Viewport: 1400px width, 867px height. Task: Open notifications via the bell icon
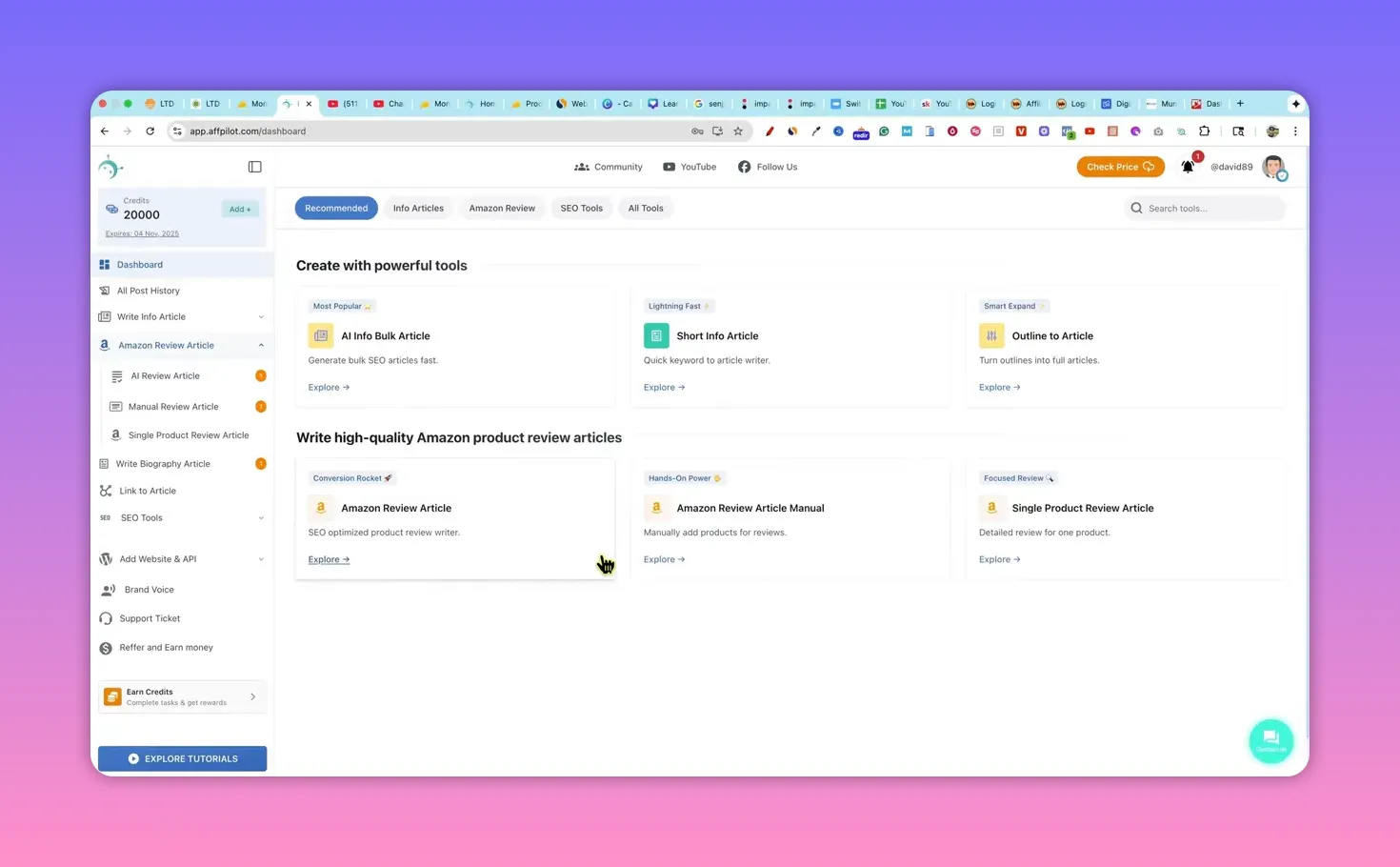[x=1188, y=167]
